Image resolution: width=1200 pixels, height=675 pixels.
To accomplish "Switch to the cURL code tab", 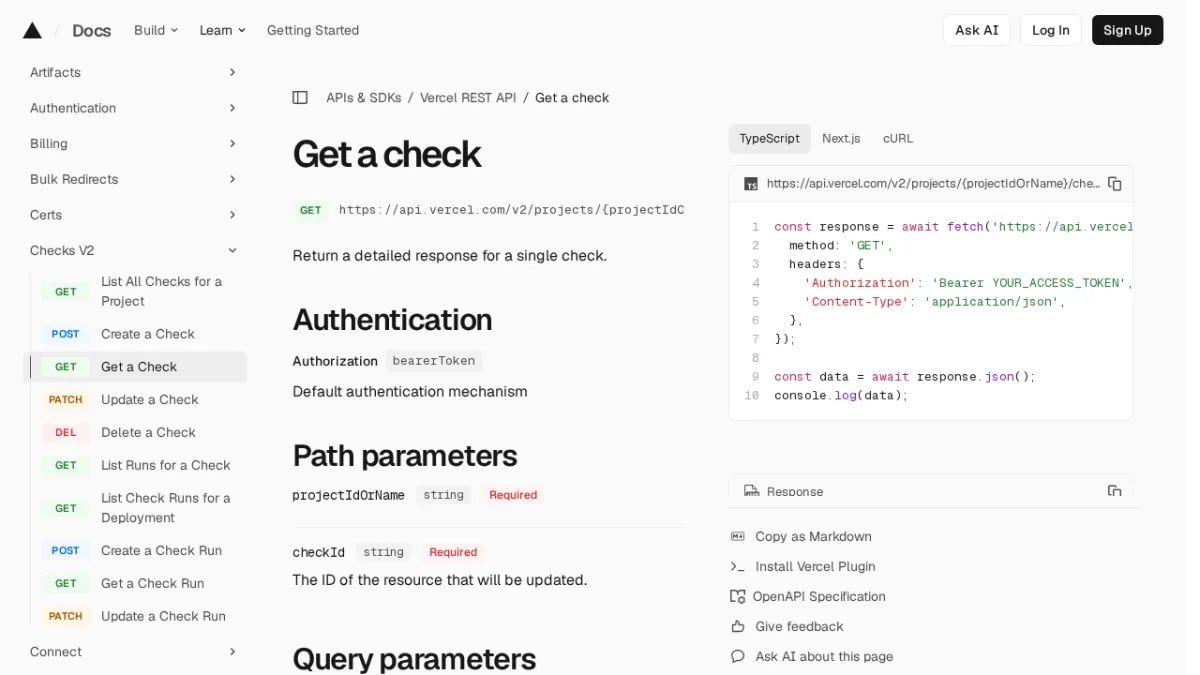I will (897, 138).
